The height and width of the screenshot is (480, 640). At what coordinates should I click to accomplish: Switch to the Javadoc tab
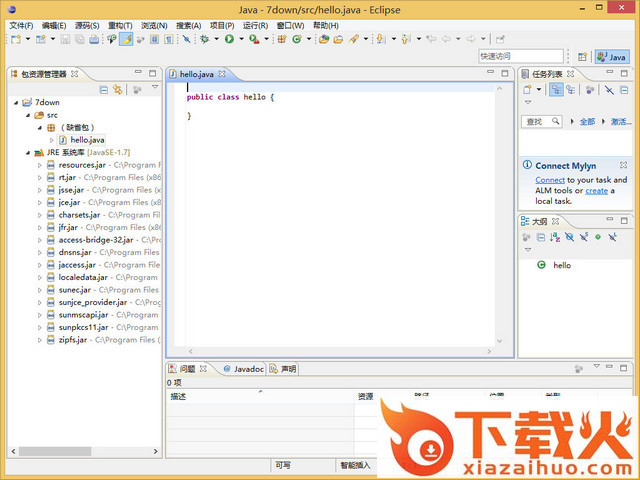pos(244,369)
